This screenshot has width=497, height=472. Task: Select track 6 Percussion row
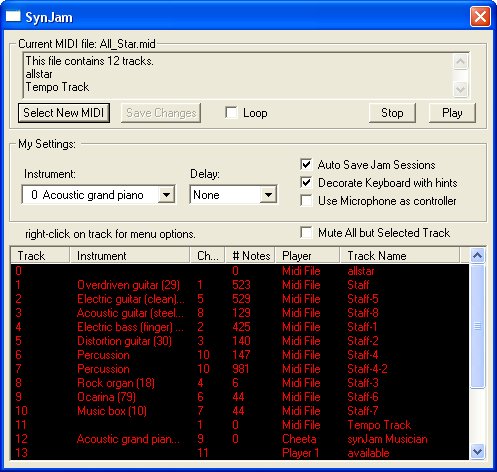pos(240,355)
